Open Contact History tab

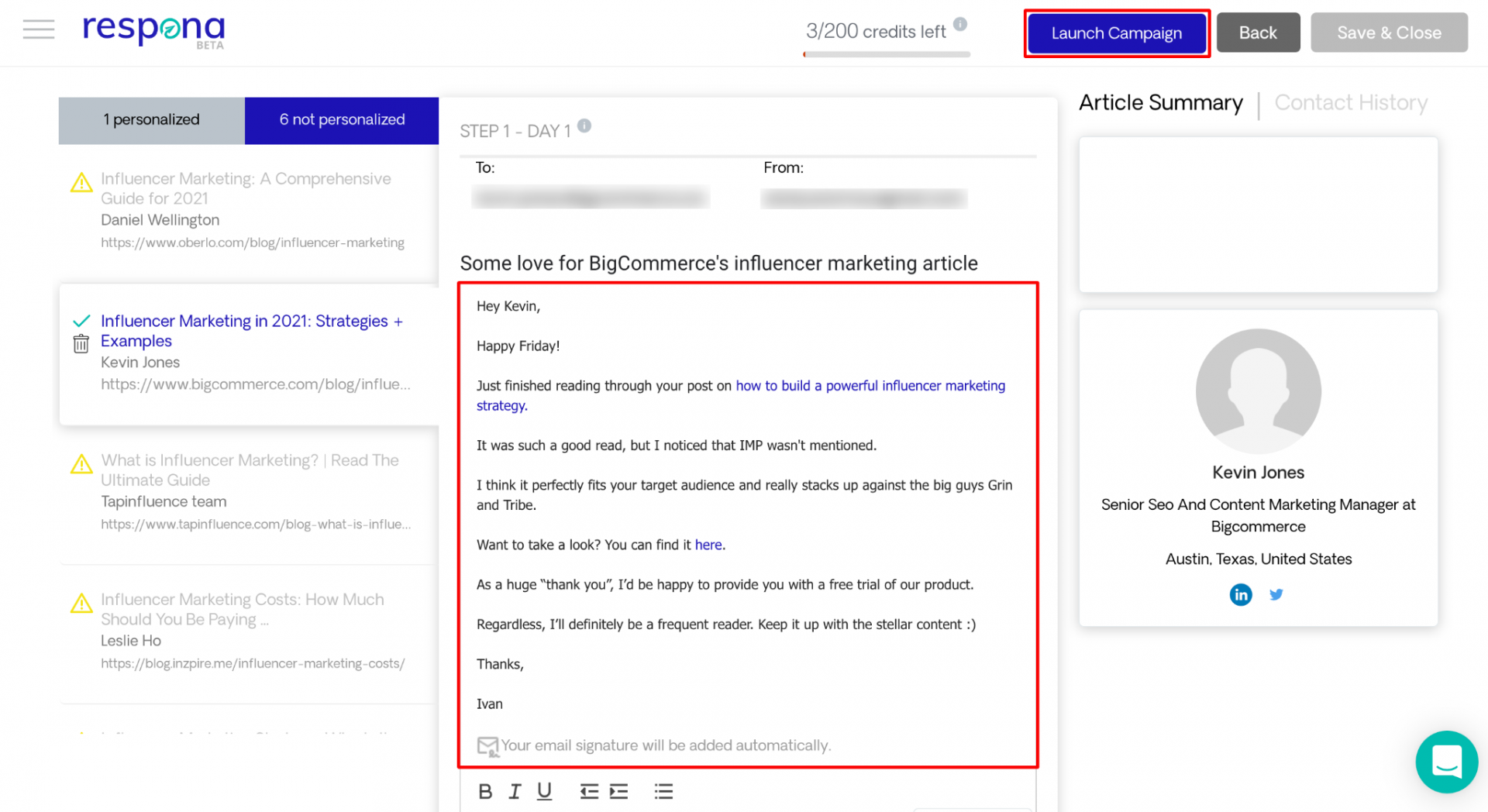tap(1351, 102)
